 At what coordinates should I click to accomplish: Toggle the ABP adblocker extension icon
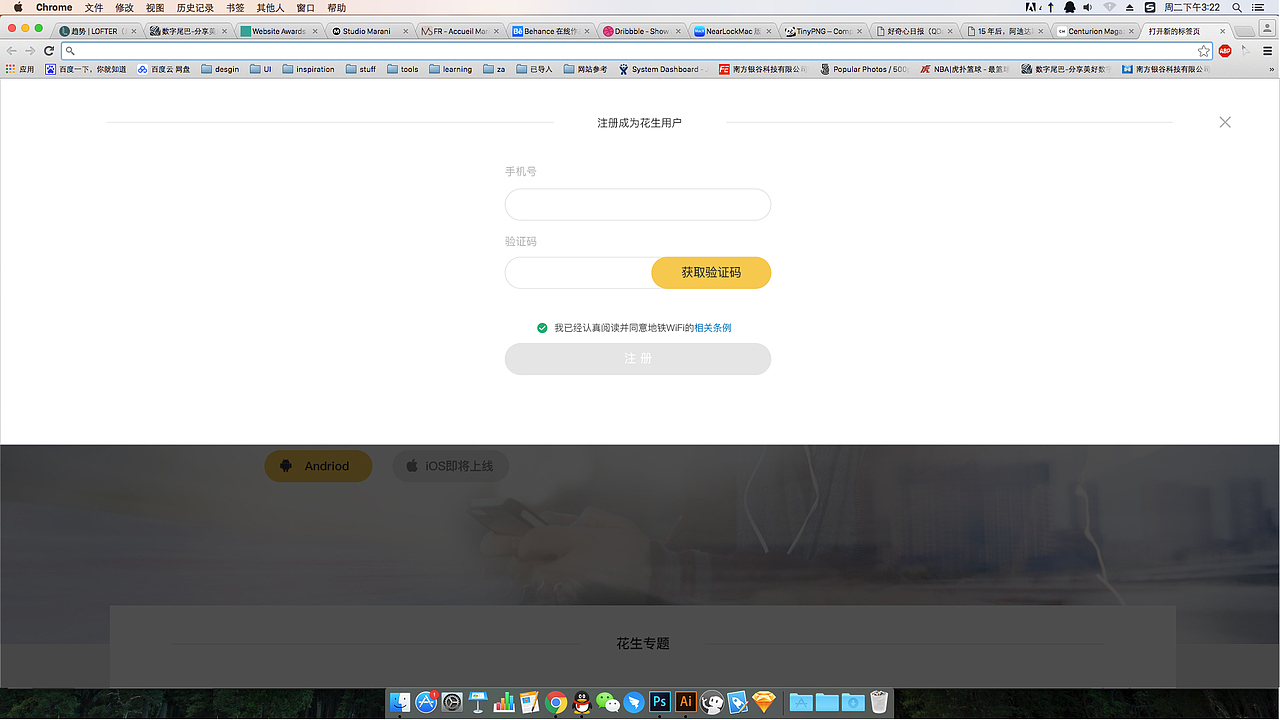coord(1225,50)
